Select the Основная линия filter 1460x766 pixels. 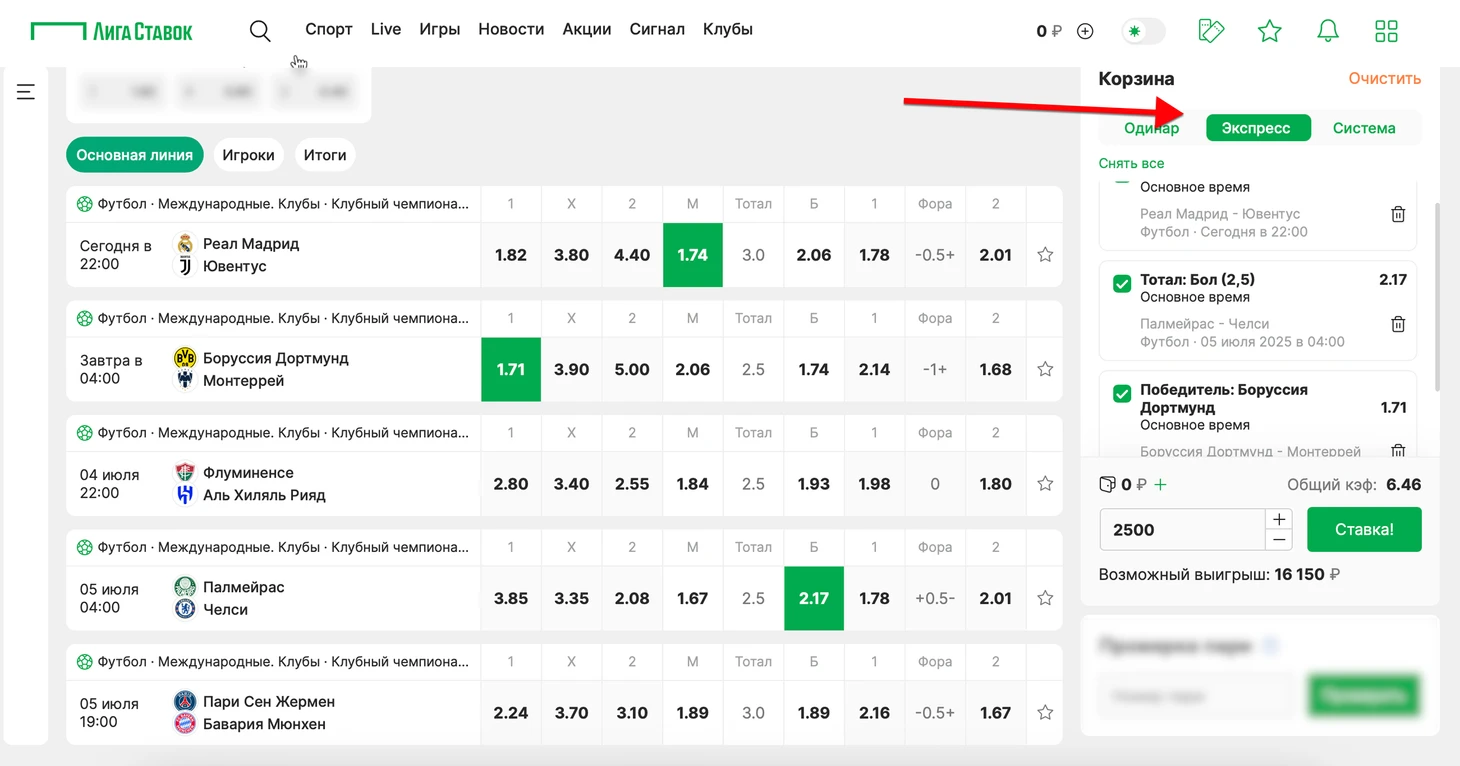point(135,155)
